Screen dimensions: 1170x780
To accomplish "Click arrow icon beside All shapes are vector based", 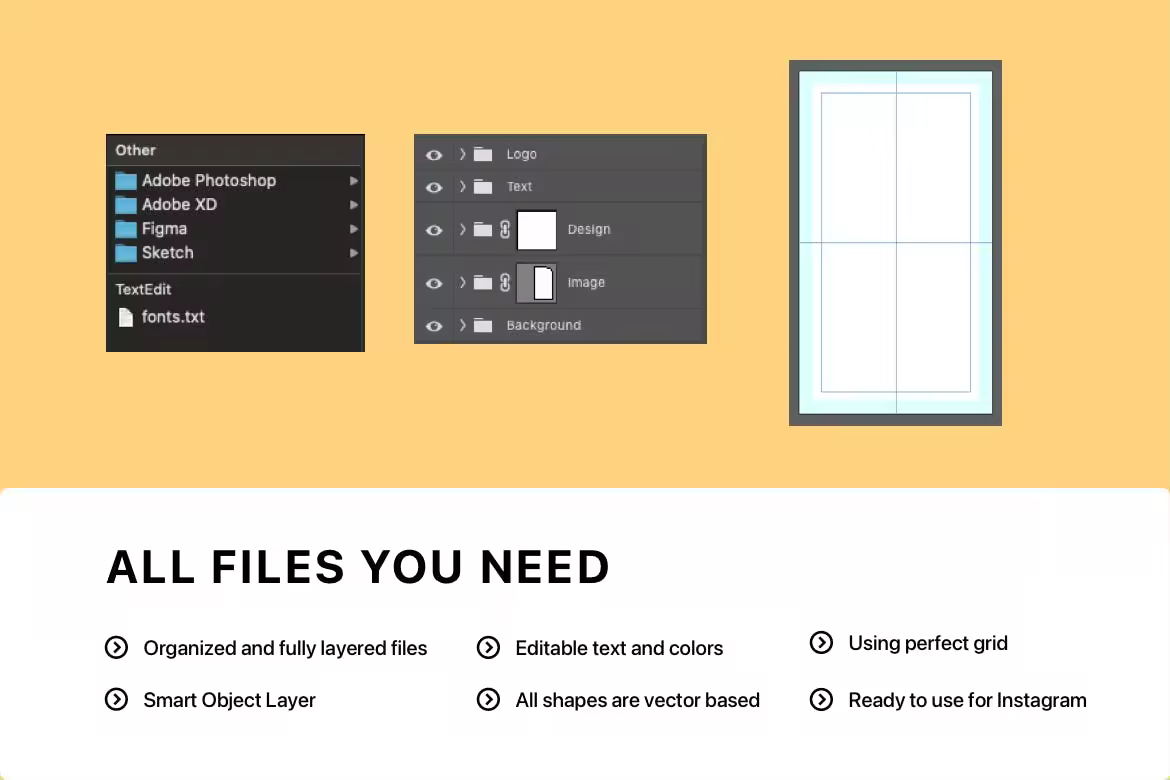I will pyautogui.click(x=489, y=699).
